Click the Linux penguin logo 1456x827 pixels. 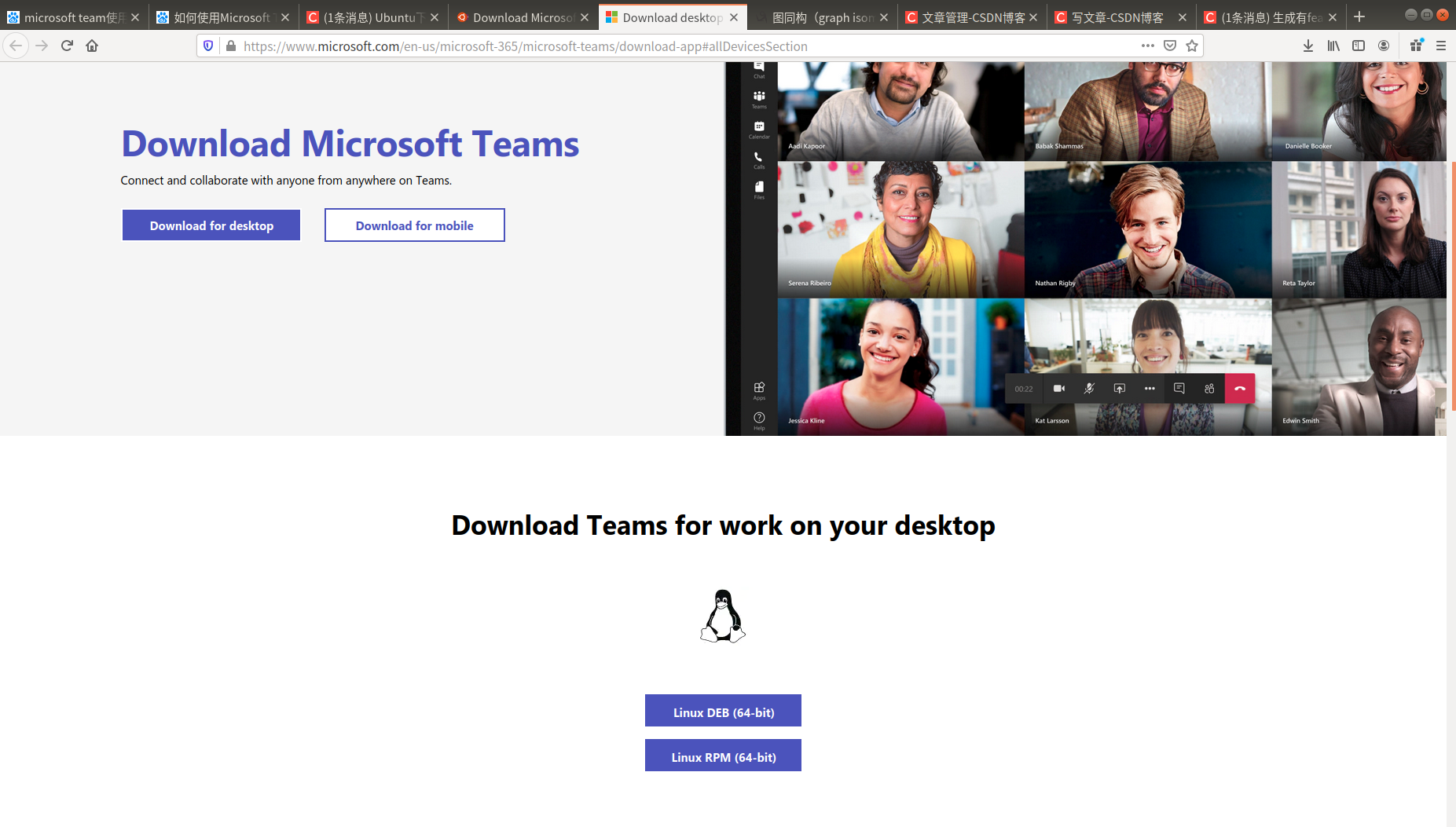click(723, 616)
